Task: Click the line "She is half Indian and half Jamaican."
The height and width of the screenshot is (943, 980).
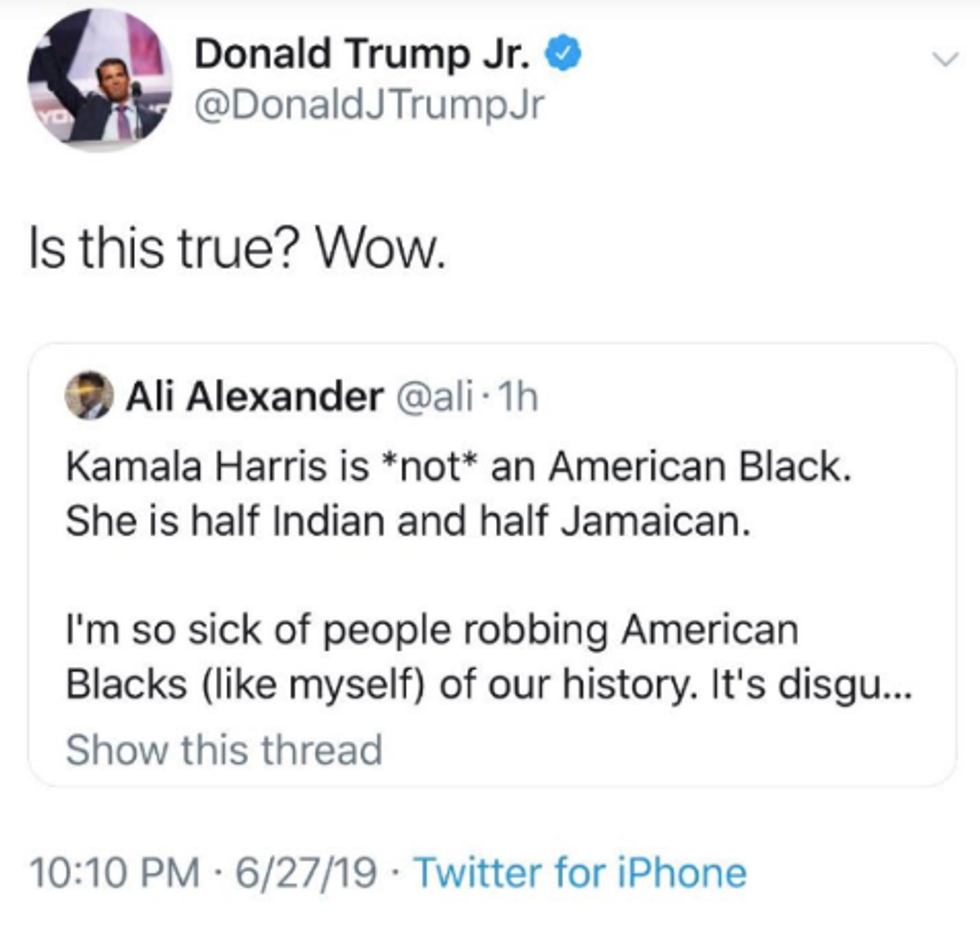Action: pyautogui.click(x=406, y=523)
